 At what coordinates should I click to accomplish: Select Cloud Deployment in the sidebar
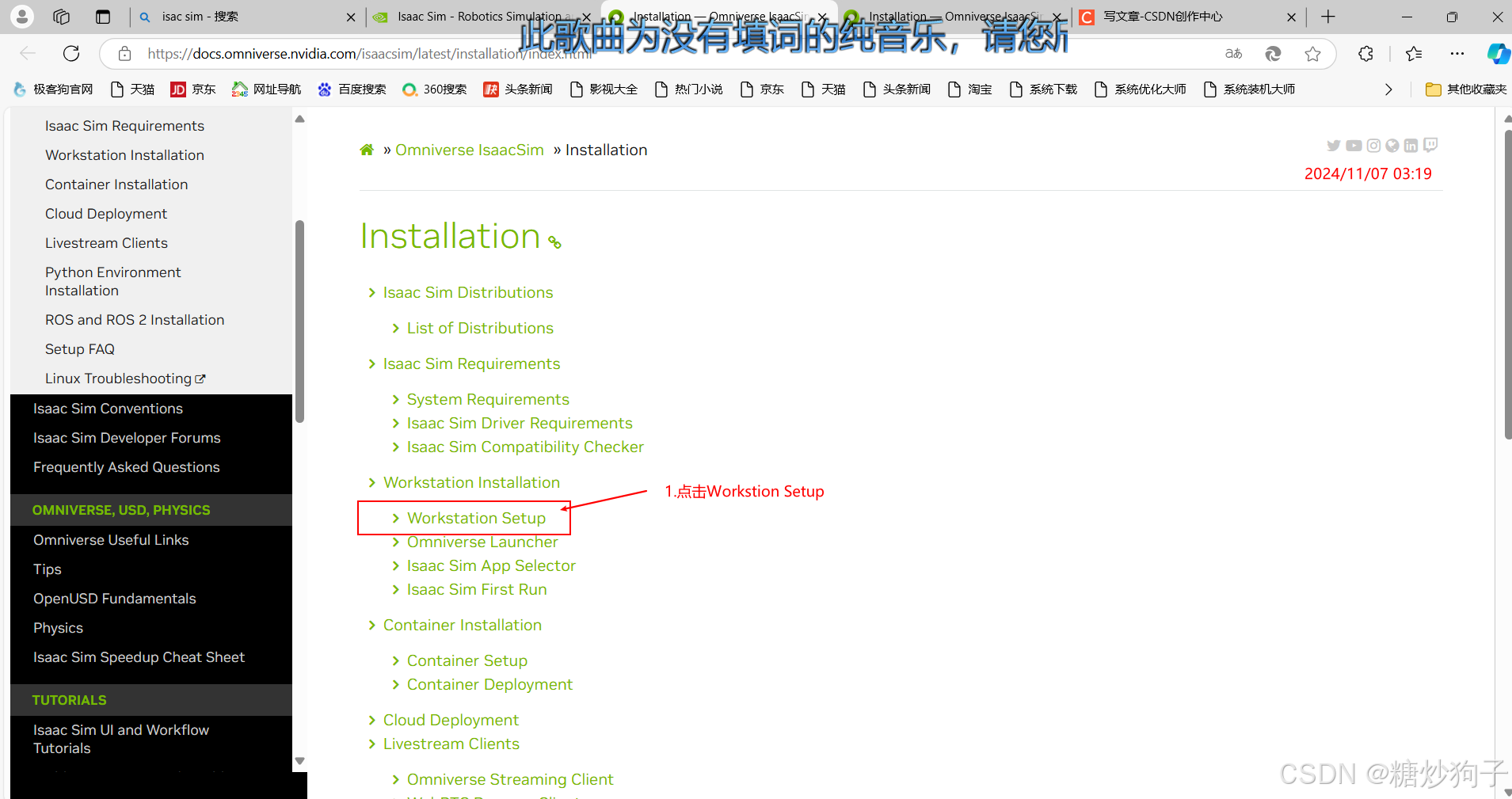(x=106, y=214)
